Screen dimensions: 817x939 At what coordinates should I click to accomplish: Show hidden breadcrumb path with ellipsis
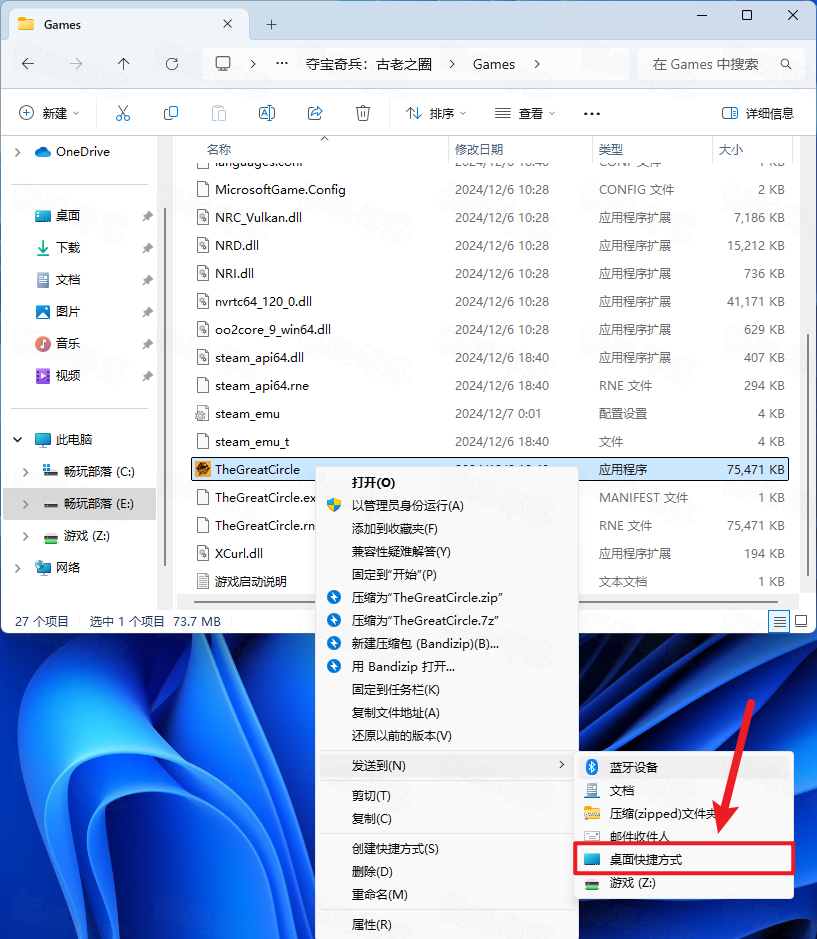[x=282, y=63]
